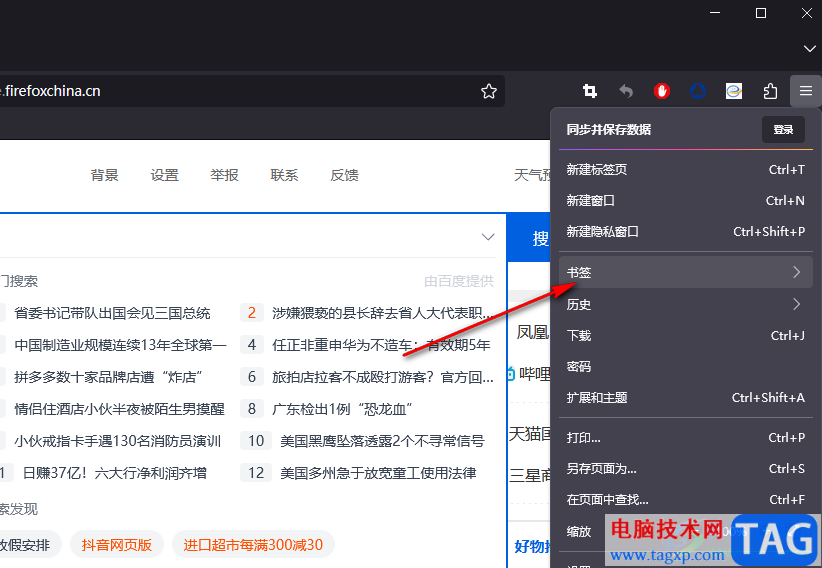Open the red ad-blocker hand icon
822x568 pixels.
pos(662,91)
